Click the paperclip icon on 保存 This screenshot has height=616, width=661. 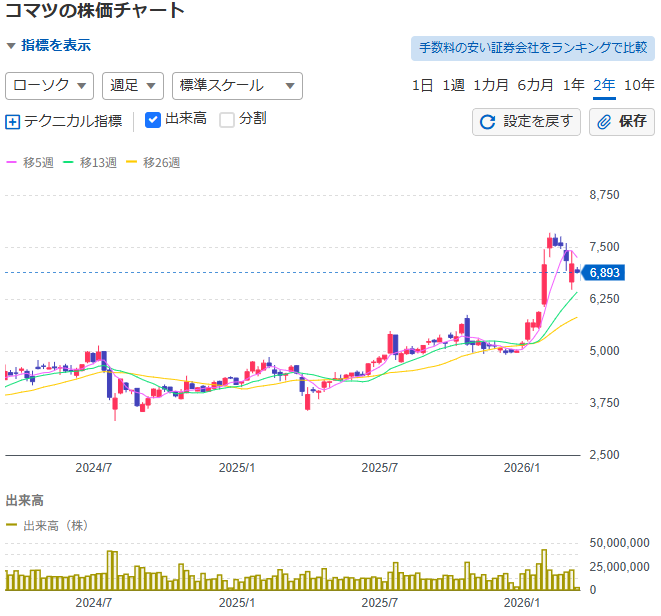604,122
